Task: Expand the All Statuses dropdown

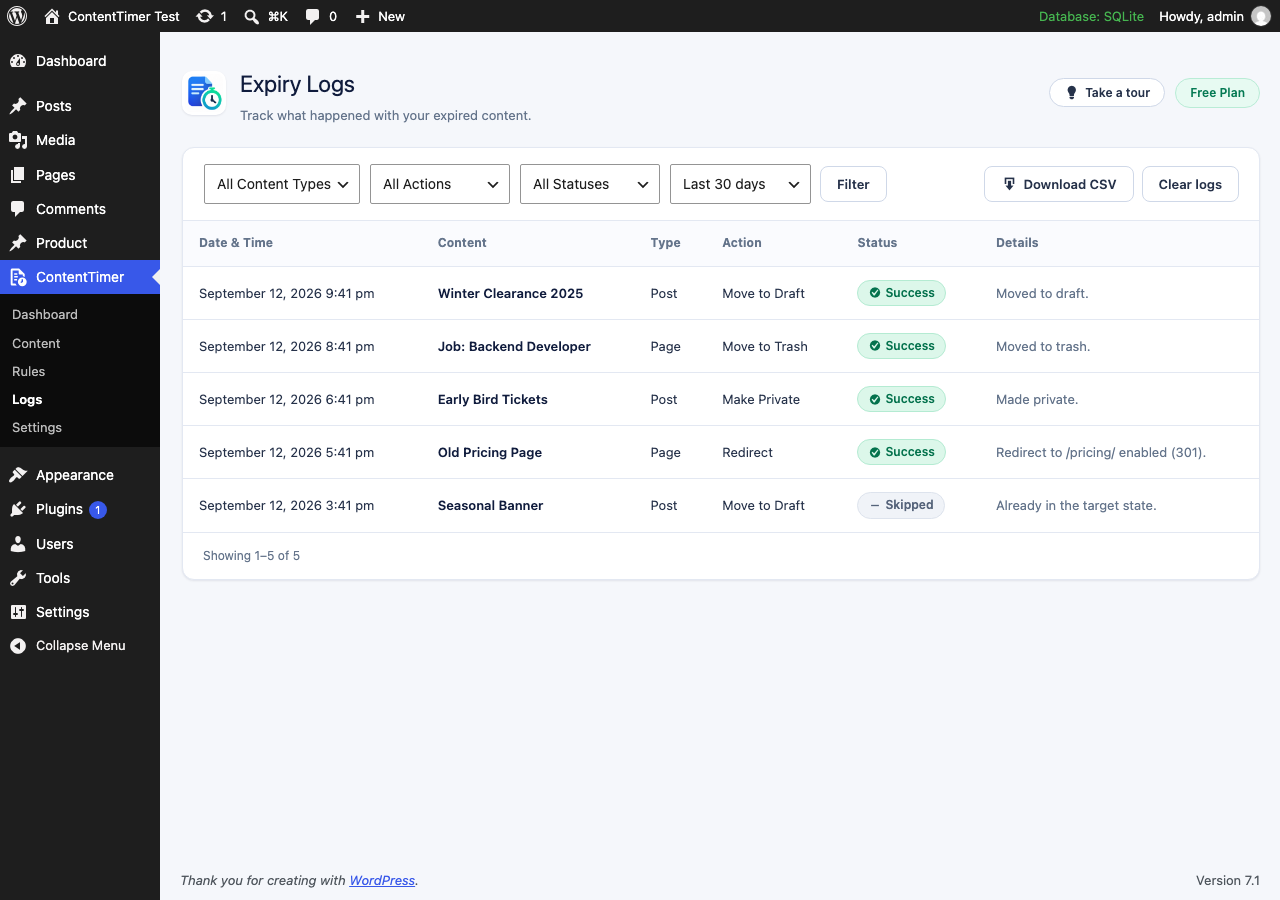Action: coord(590,184)
